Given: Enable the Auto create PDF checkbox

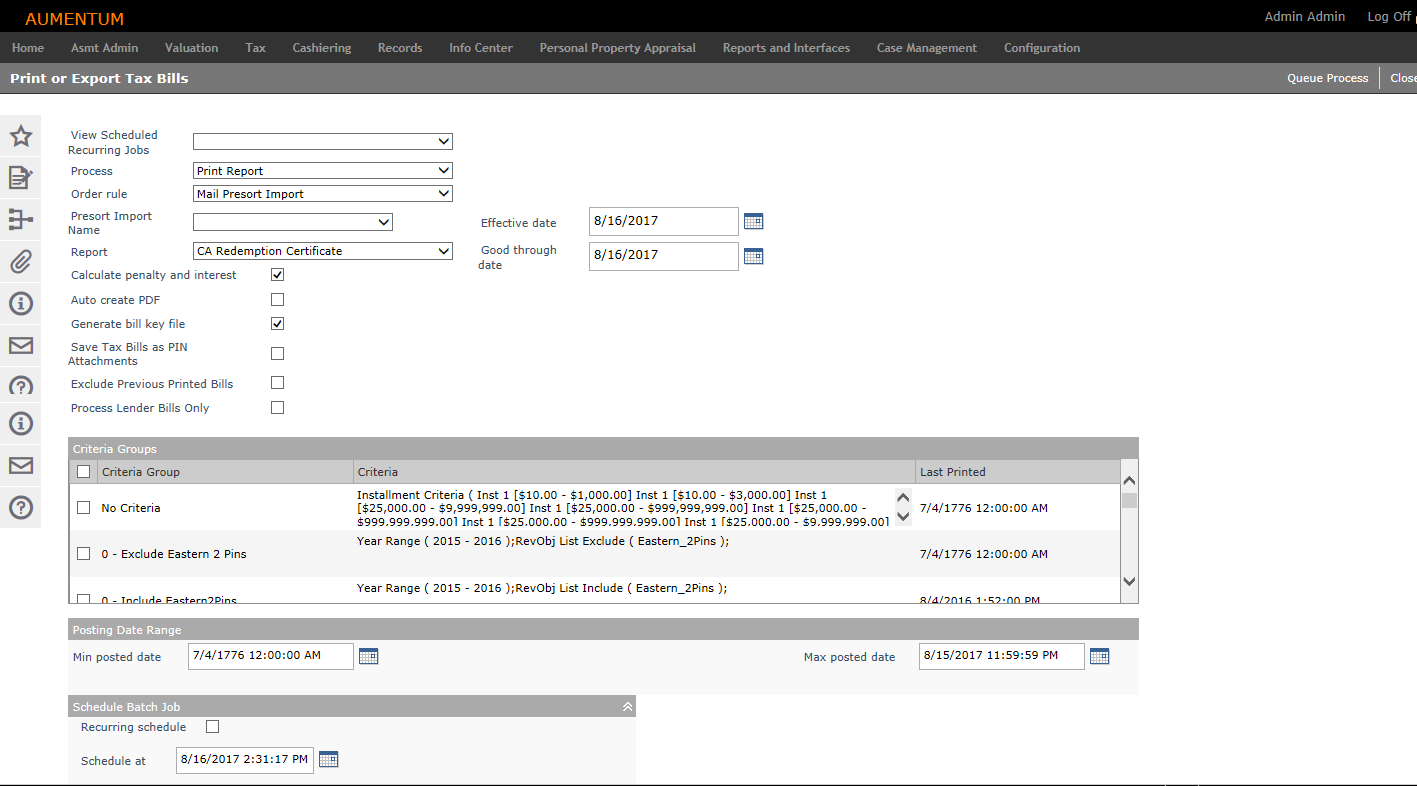Looking at the screenshot, I should coord(278,300).
